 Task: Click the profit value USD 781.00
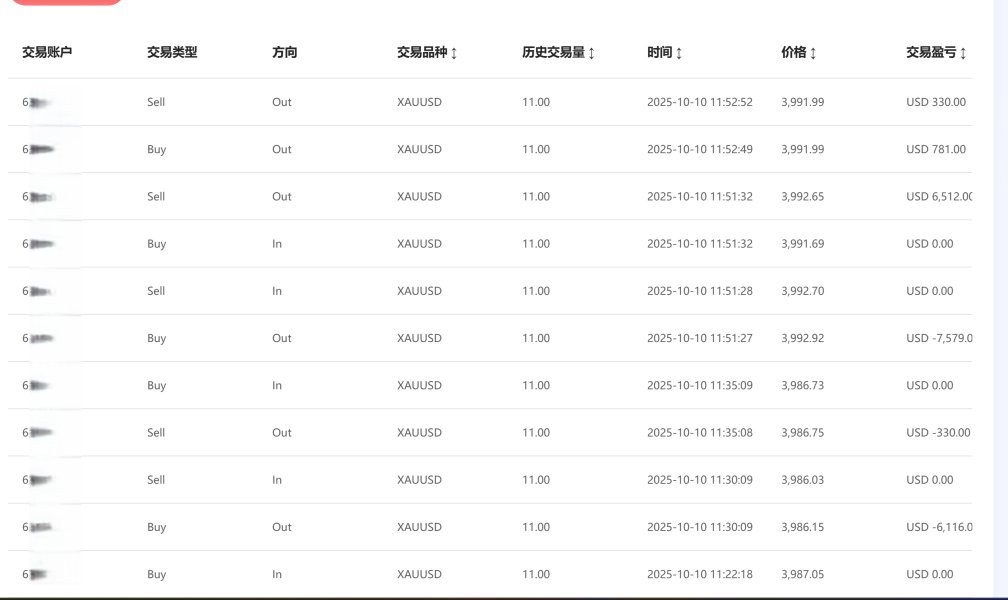pos(935,150)
